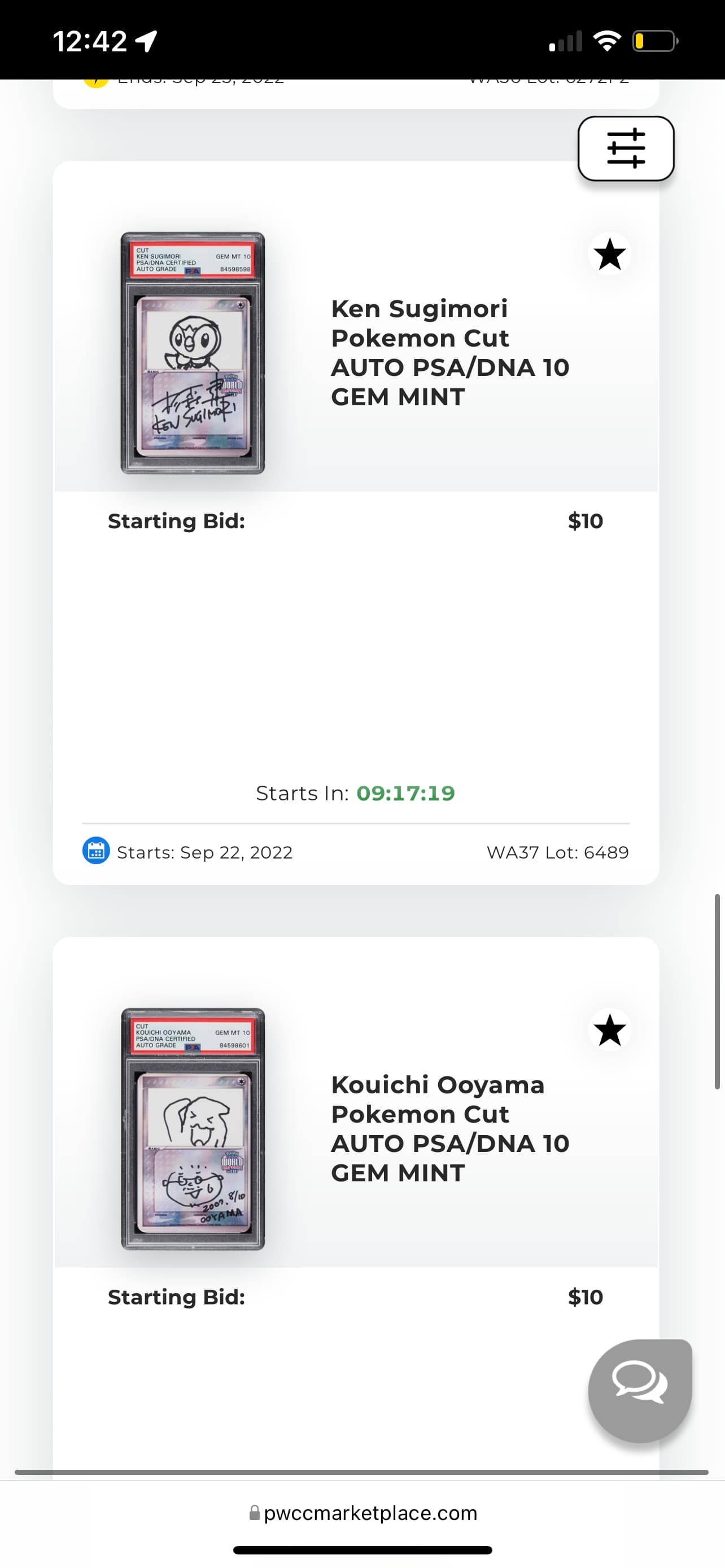Screen dimensions: 725x1568
Task: Tap the Wi-Fi icon in status bar
Action: click(x=606, y=41)
